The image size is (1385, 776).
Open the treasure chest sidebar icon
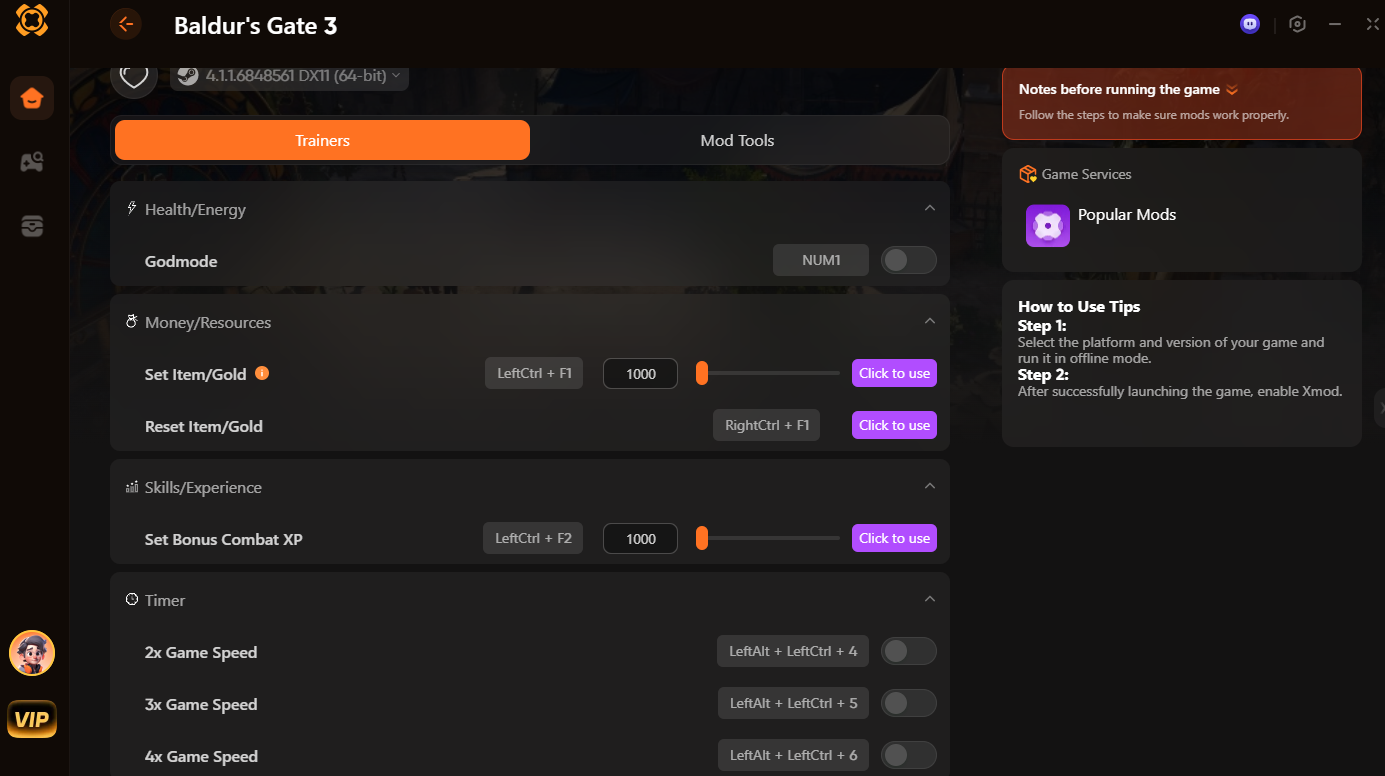click(32, 226)
